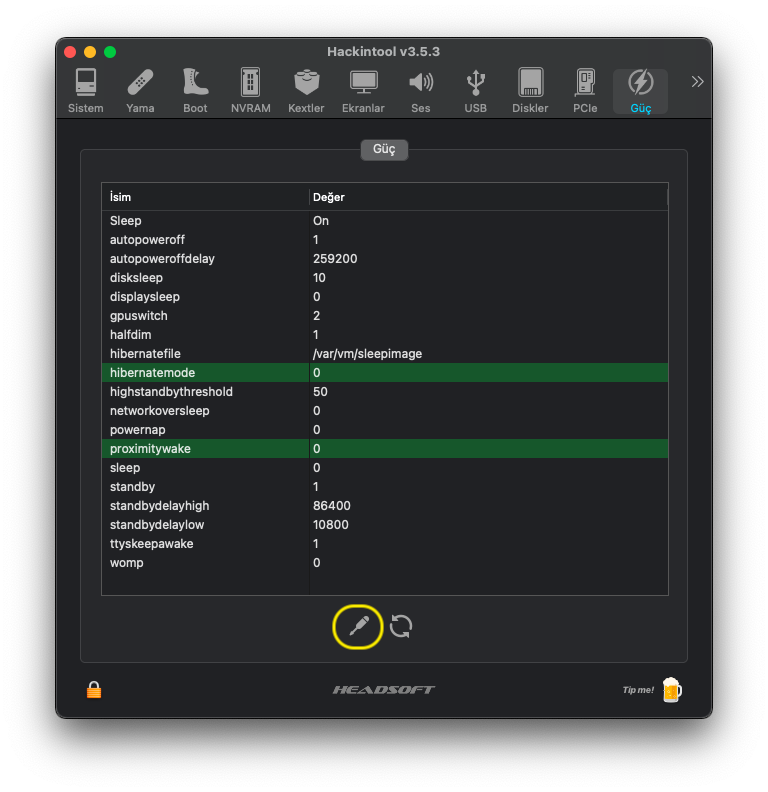This screenshot has width=768, height=792.
Task: Select the Güç tab label
Action: 384,149
